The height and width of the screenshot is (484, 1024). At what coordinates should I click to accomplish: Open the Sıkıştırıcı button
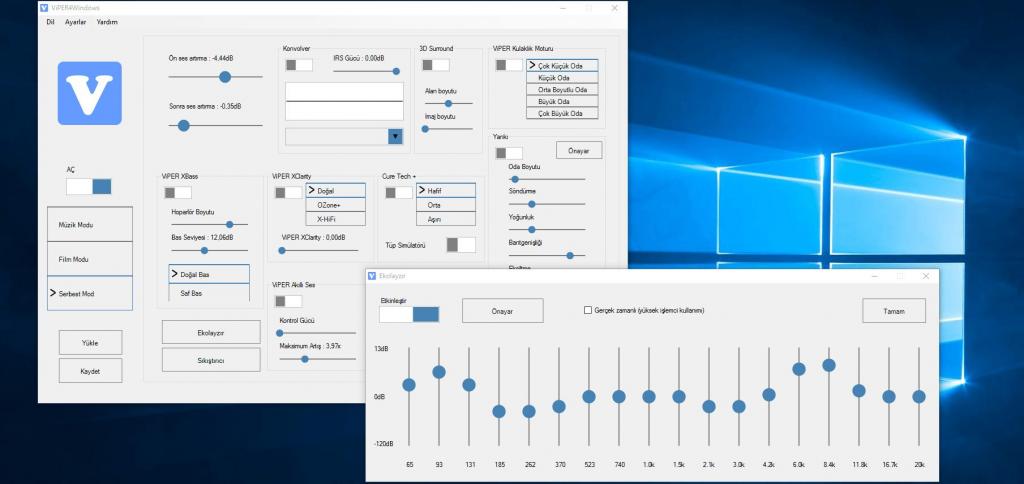point(211,360)
